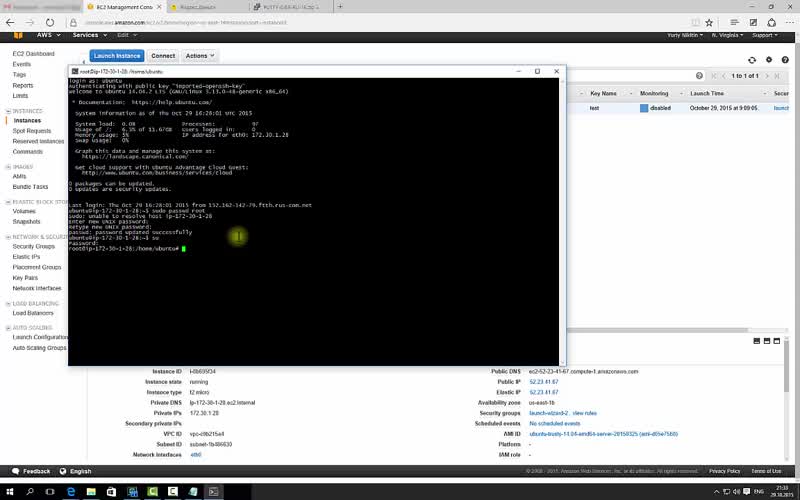Open the Windows Start menu

click(10, 492)
